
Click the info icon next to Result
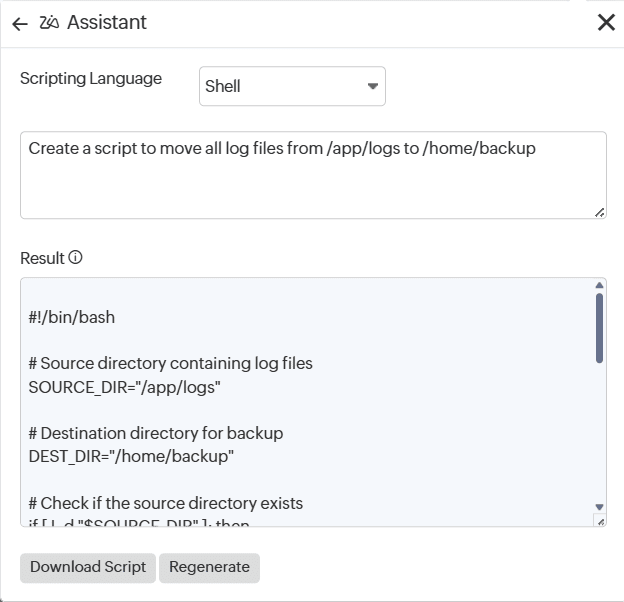[75, 258]
